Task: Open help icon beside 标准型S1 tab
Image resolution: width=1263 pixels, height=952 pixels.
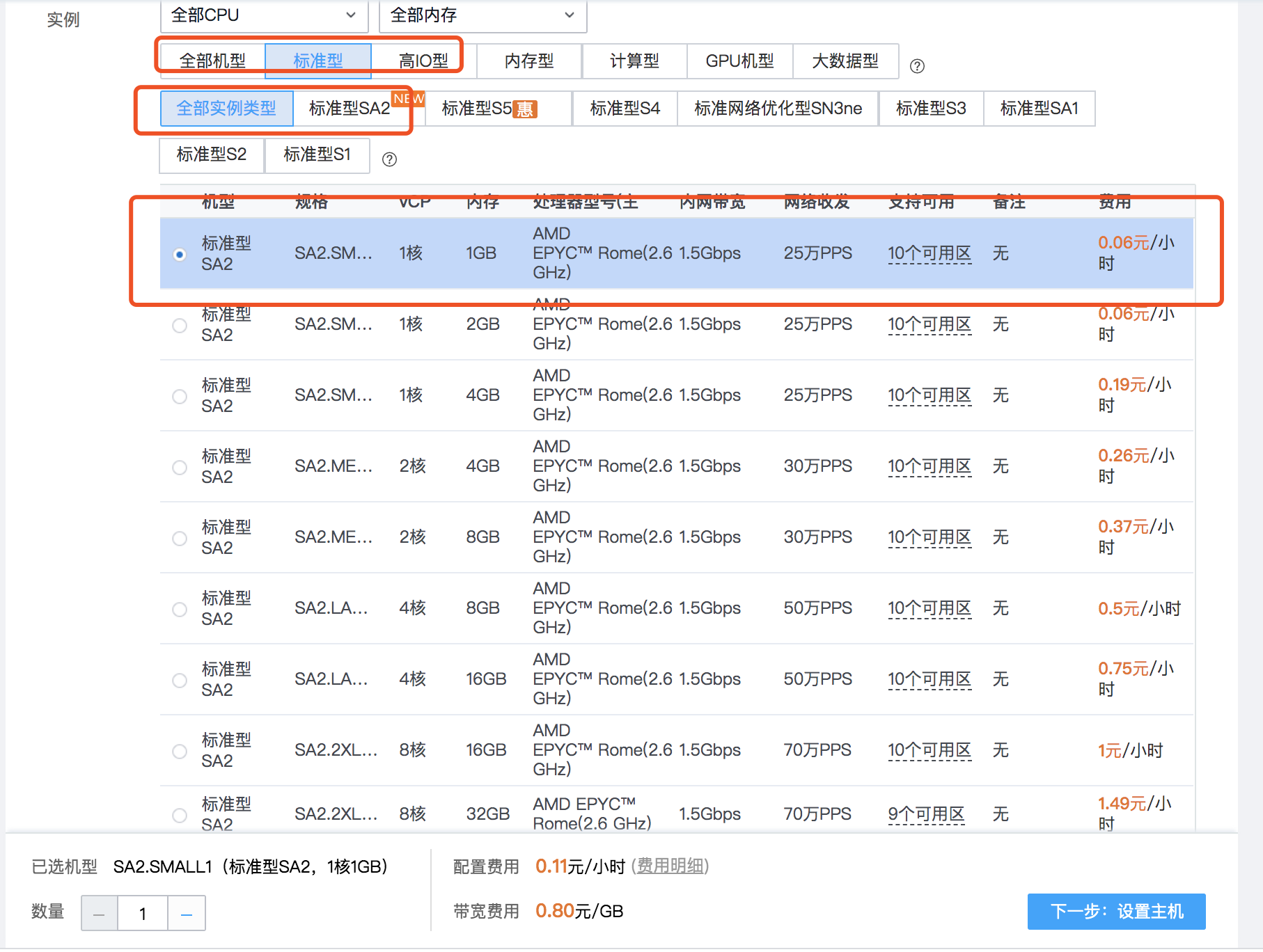Action: [x=390, y=159]
